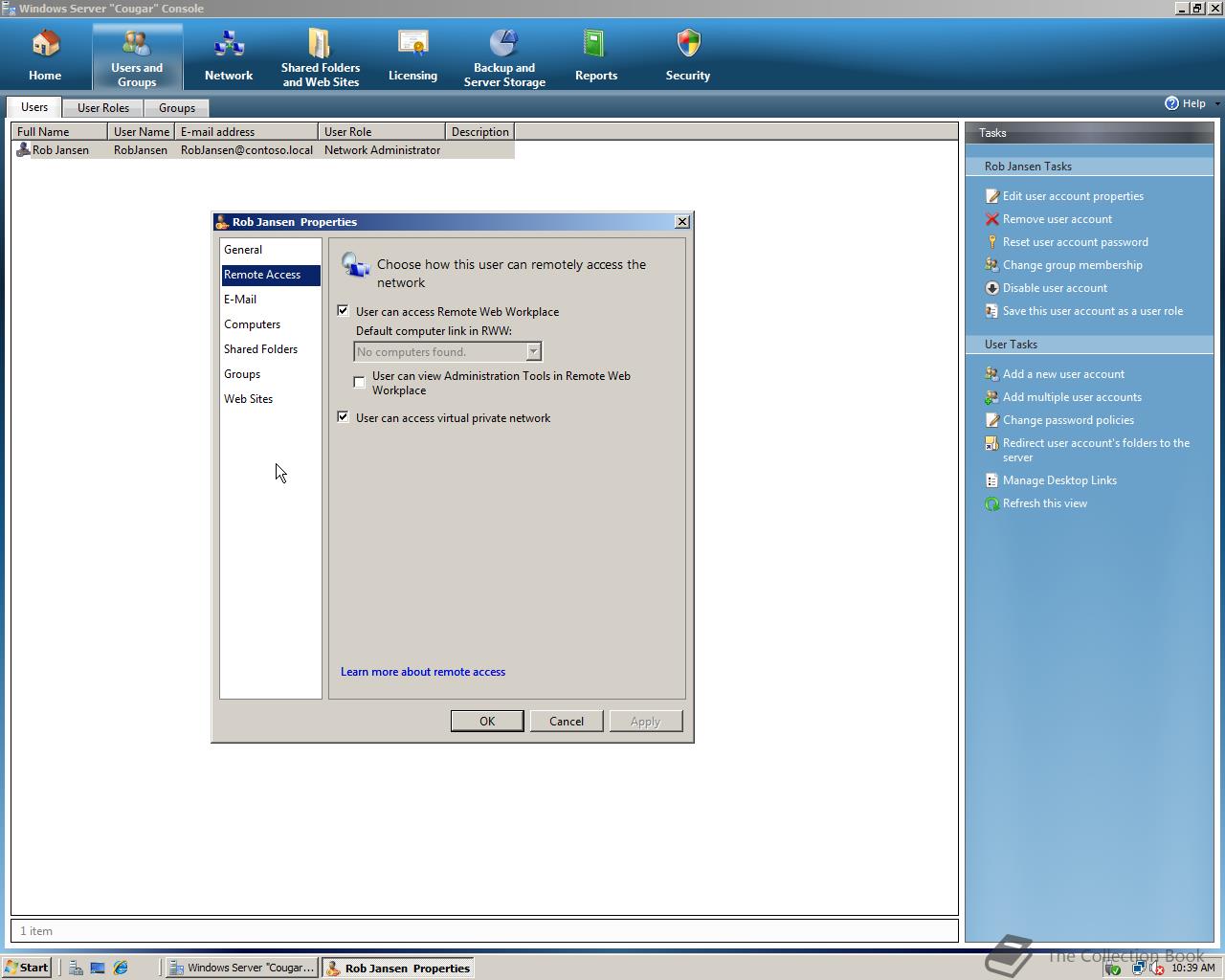Image resolution: width=1225 pixels, height=980 pixels.
Task: Click the OK button
Action: [487, 721]
